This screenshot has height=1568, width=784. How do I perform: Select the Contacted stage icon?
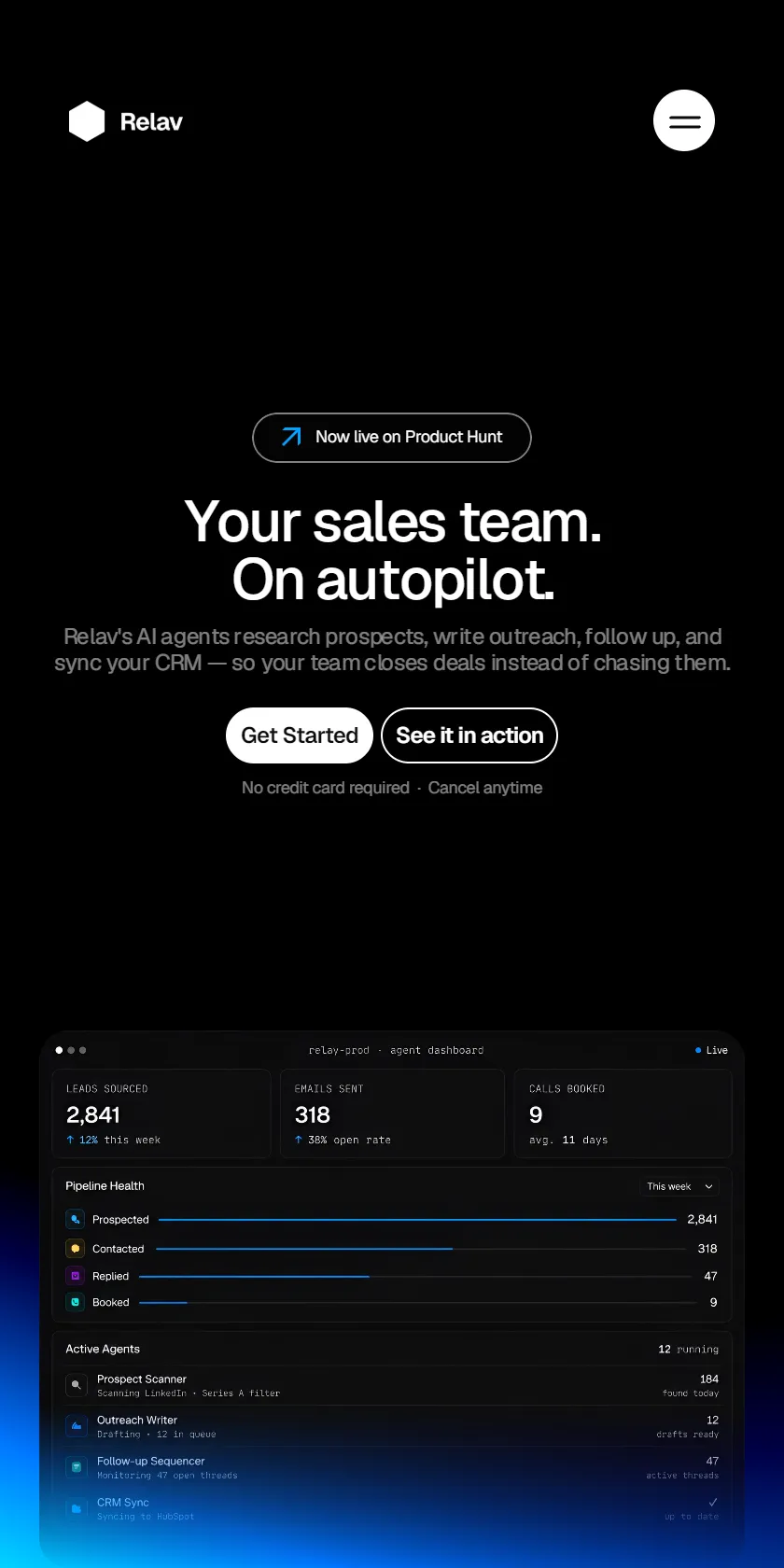pyautogui.click(x=76, y=1248)
